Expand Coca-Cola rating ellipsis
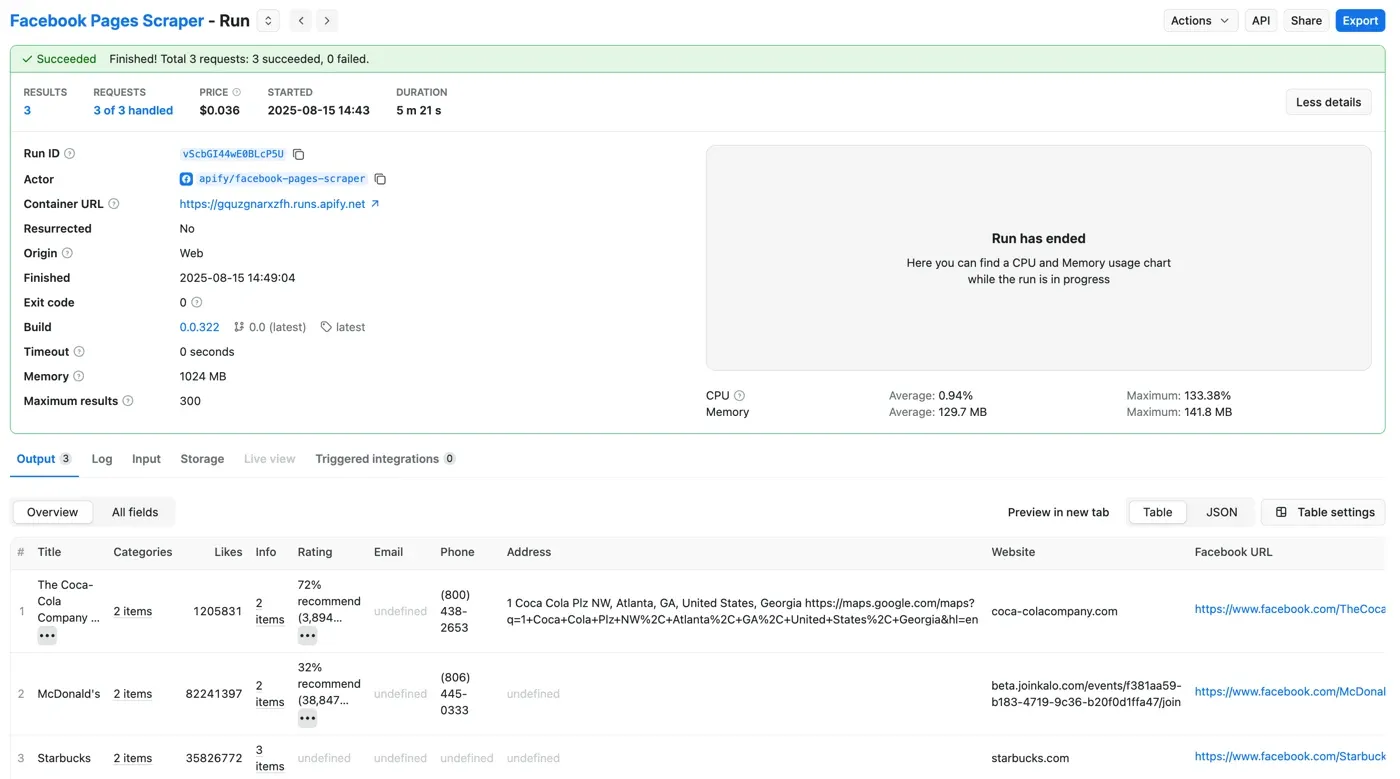 (x=307, y=636)
